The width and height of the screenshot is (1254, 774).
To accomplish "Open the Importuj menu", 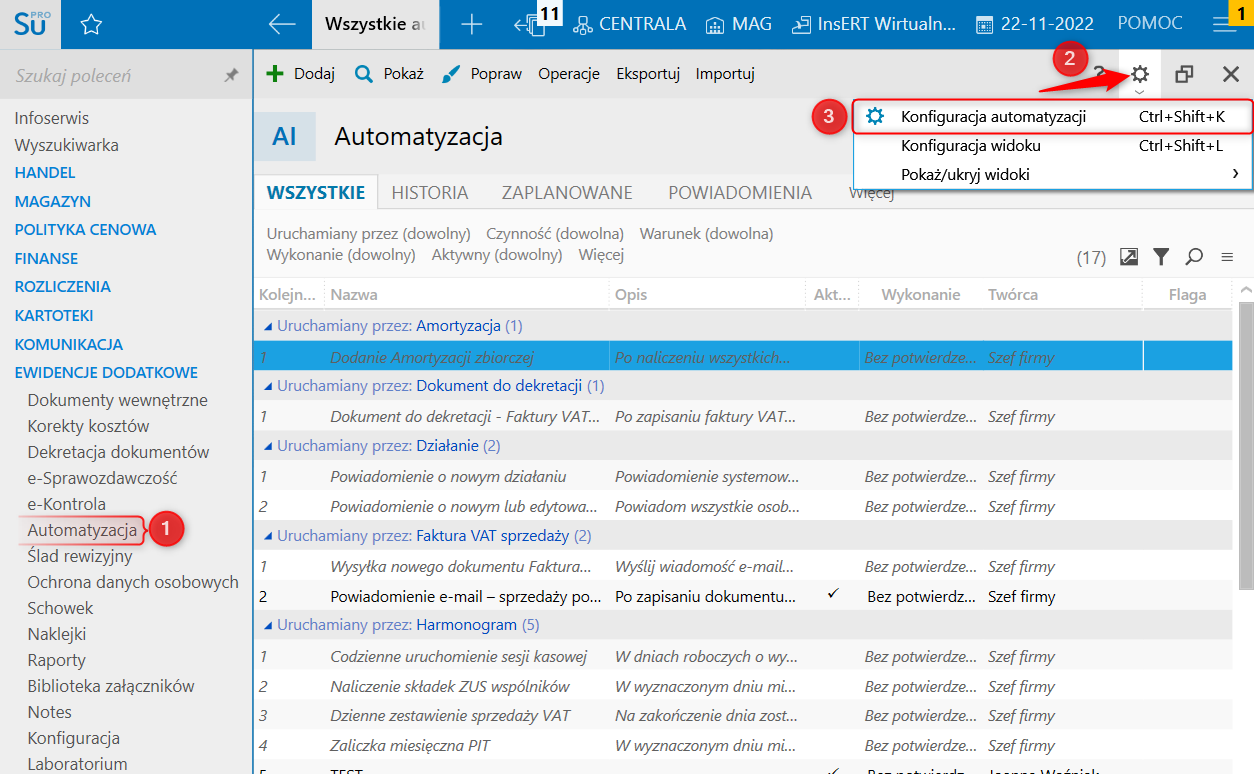I will tap(725, 73).
